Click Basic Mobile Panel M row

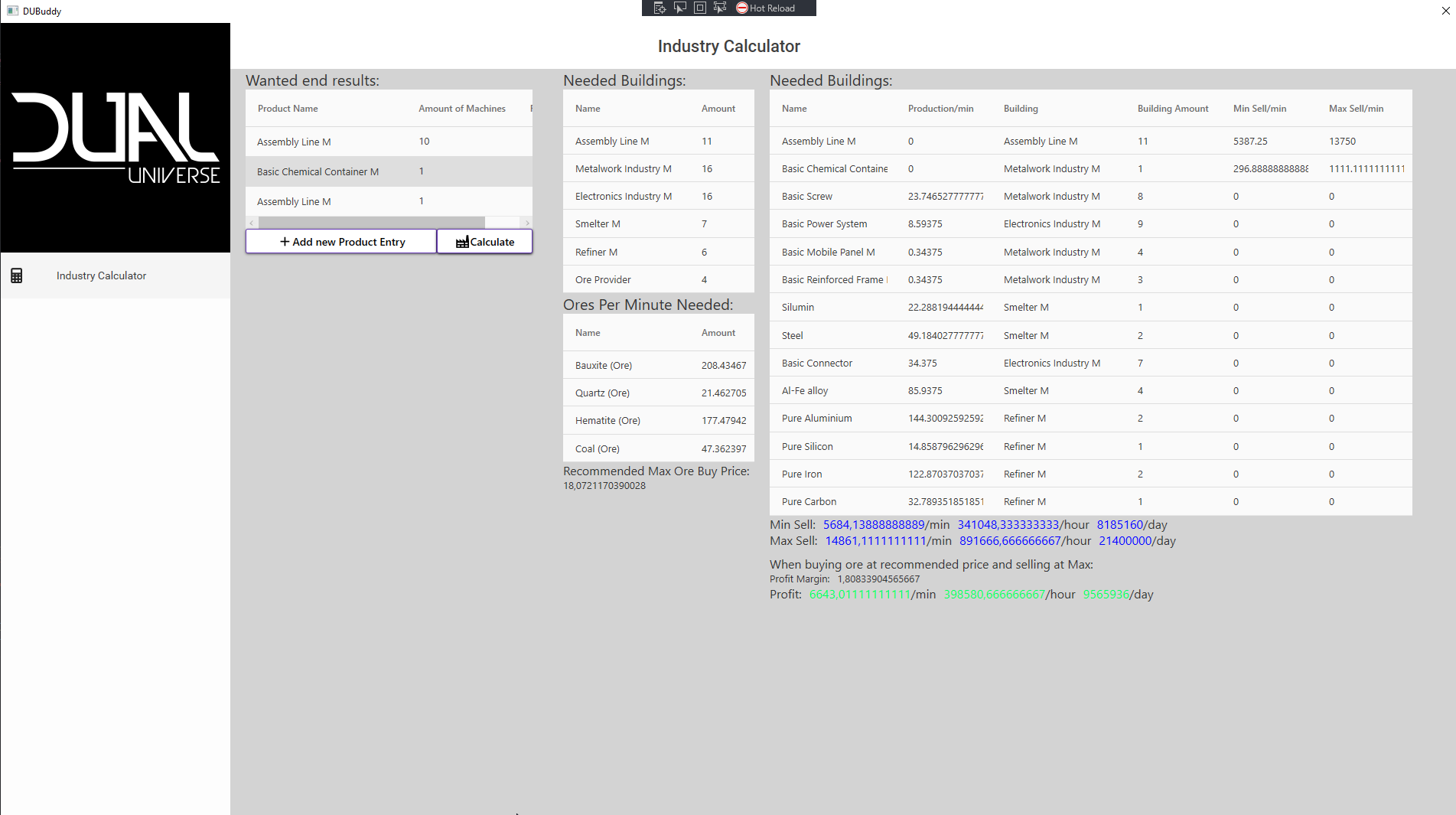click(1091, 252)
